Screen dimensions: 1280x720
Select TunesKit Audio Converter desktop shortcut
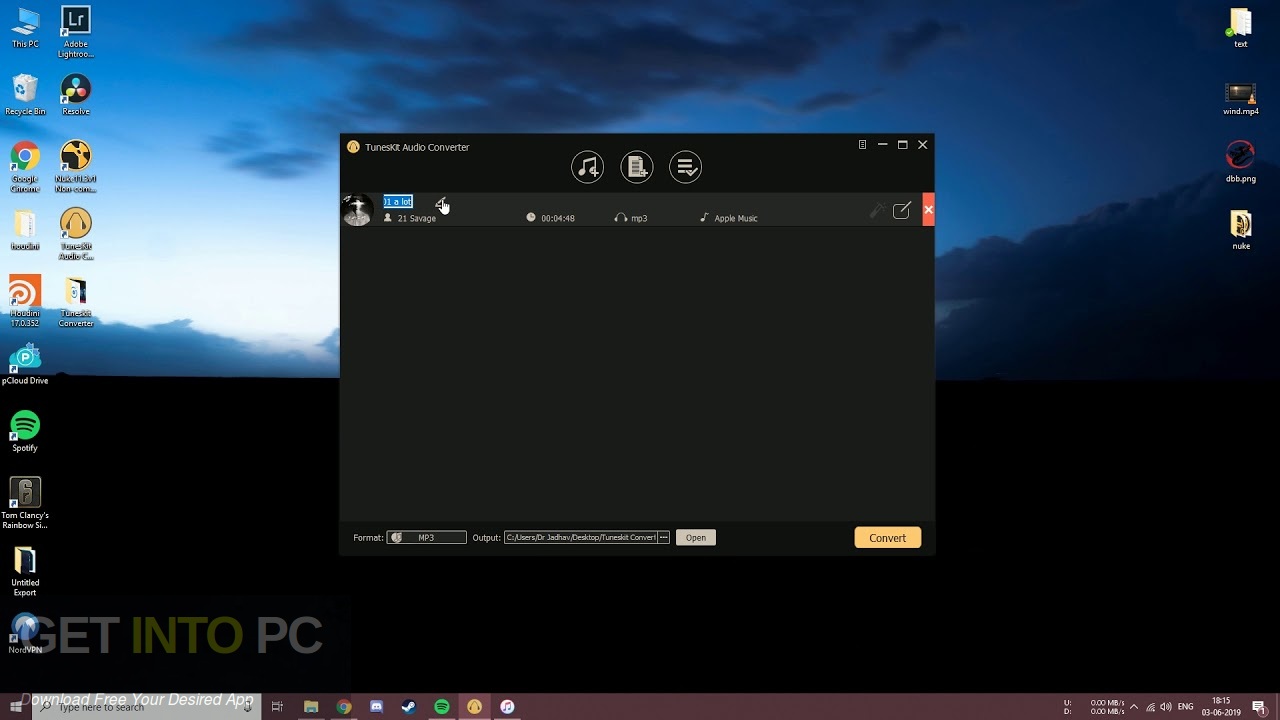(76, 234)
